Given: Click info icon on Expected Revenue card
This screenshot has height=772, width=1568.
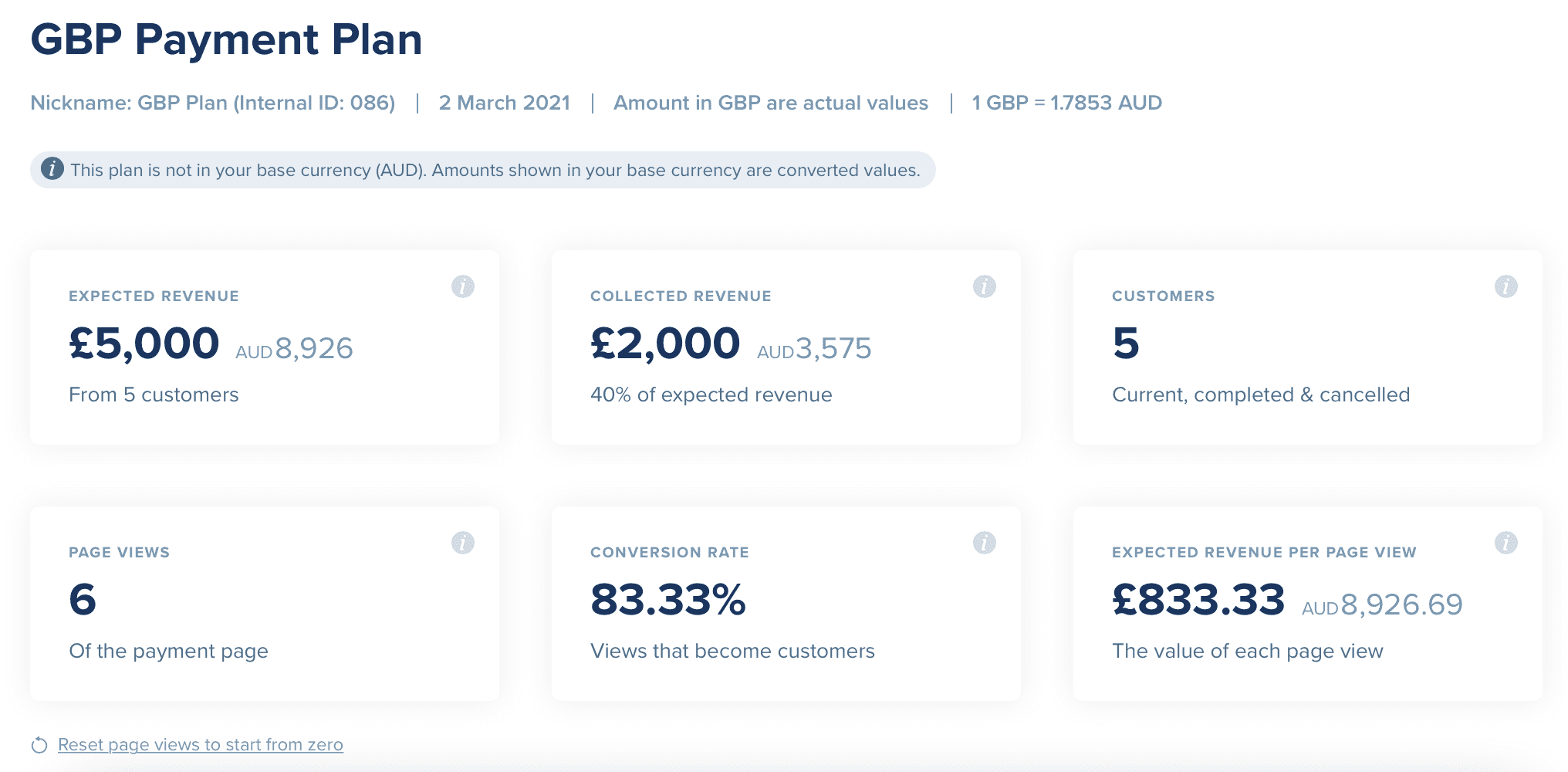Looking at the screenshot, I should point(463,286).
